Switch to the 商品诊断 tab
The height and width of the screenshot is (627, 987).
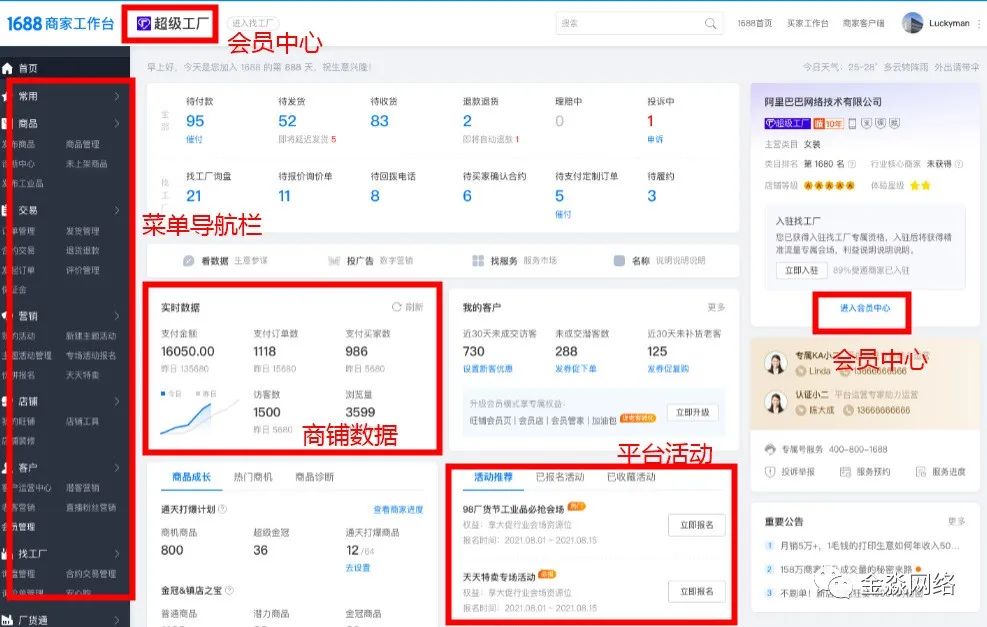tap(315, 477)
